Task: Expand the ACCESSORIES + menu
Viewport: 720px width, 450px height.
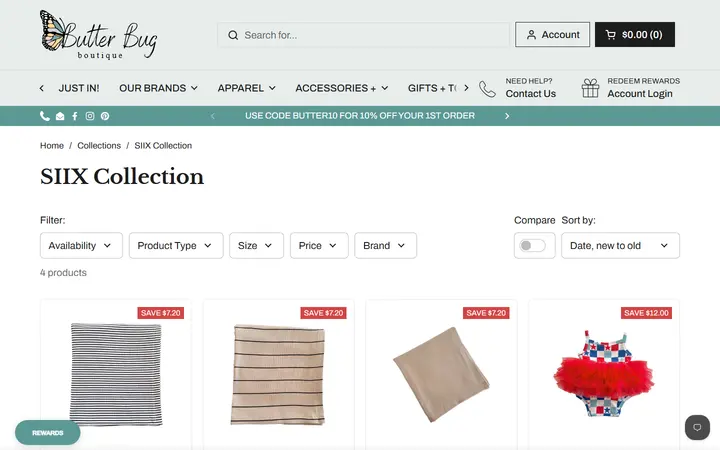Action: (342, 88)
